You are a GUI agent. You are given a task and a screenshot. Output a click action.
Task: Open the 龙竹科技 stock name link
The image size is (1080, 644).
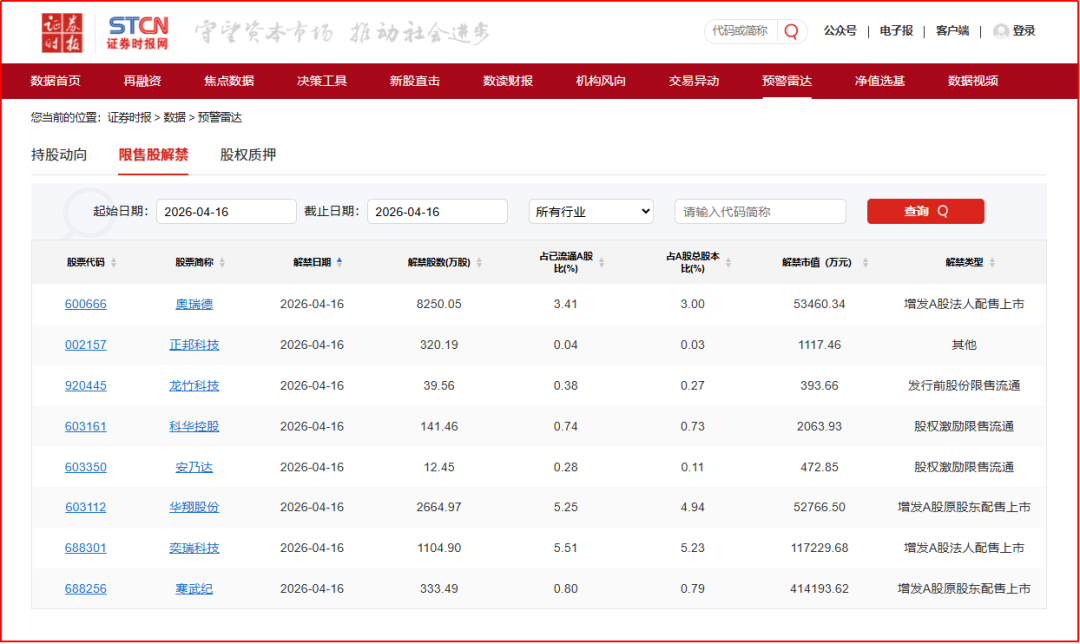[194, 386]
